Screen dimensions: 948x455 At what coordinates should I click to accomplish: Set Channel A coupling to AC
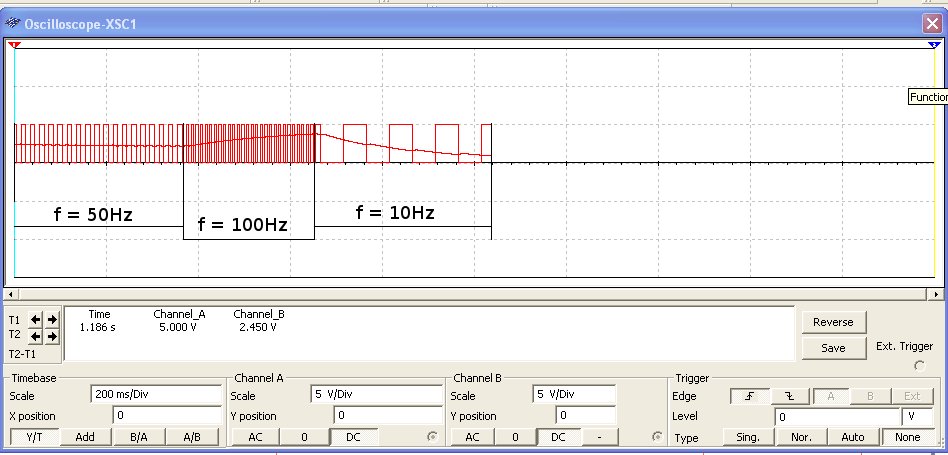255,437
